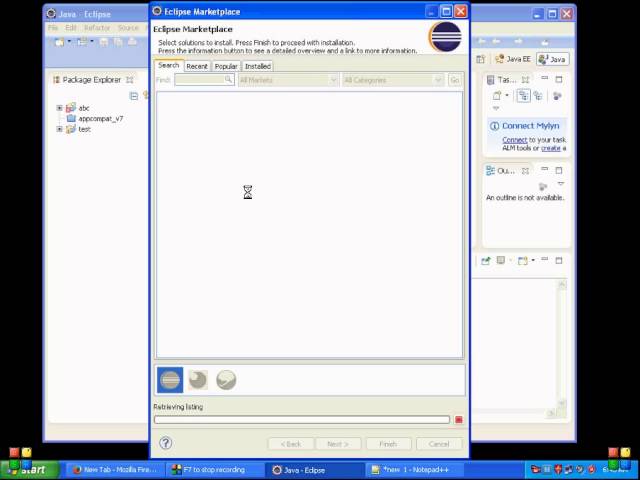Screen dimensions: 640x480
Task: Cancel the Eclipse Marketplace dialog
Action: (x=439, y=444)
